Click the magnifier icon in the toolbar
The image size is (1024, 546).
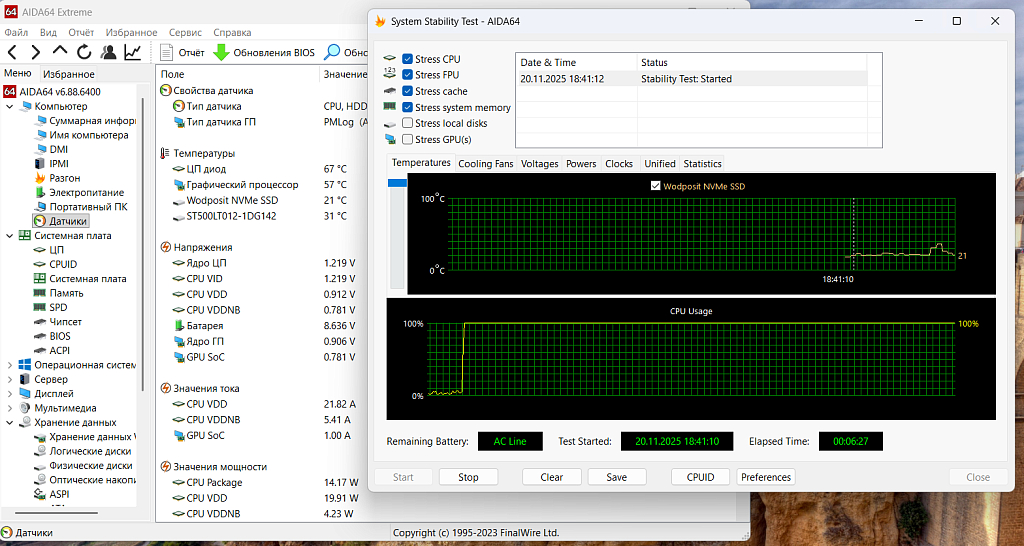point(332,52)
